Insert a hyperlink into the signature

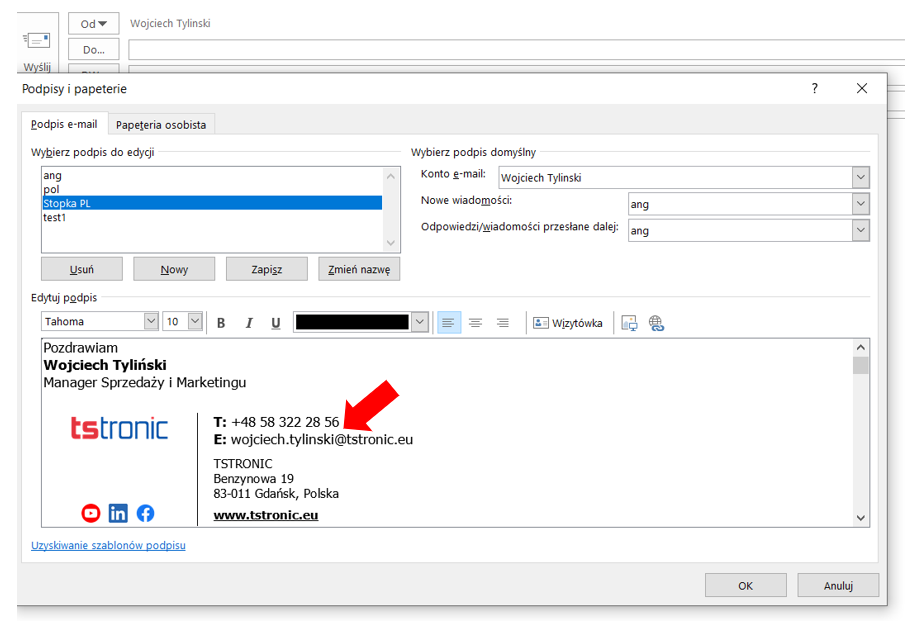[x=656, y=323]
